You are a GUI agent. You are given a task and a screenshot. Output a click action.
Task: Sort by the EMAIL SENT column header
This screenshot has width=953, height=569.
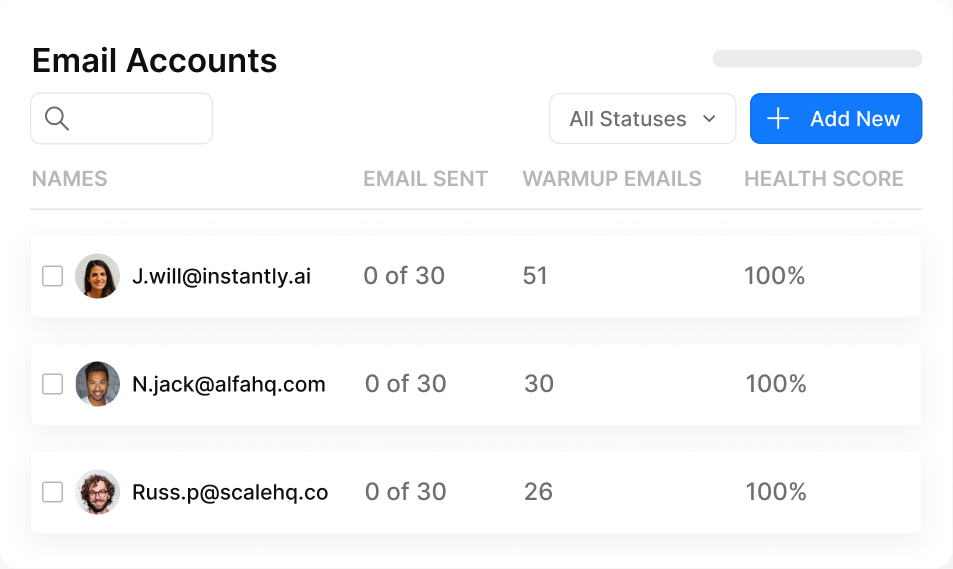425,179
